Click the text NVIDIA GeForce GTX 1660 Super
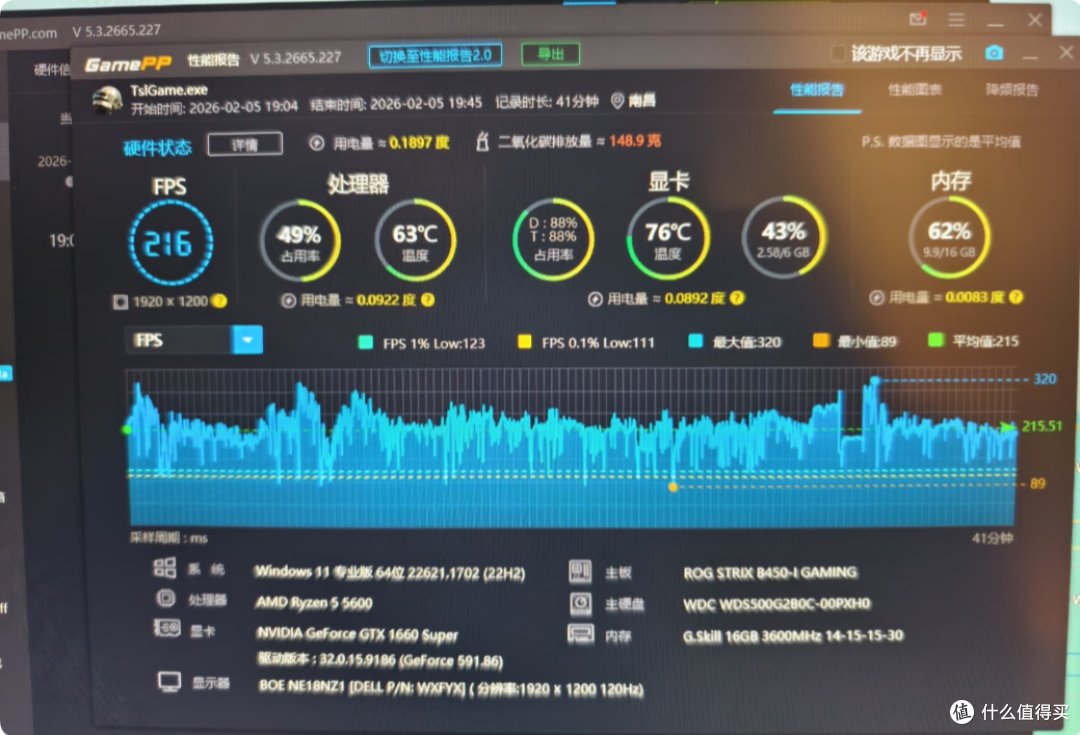 [x=357, y=634]
